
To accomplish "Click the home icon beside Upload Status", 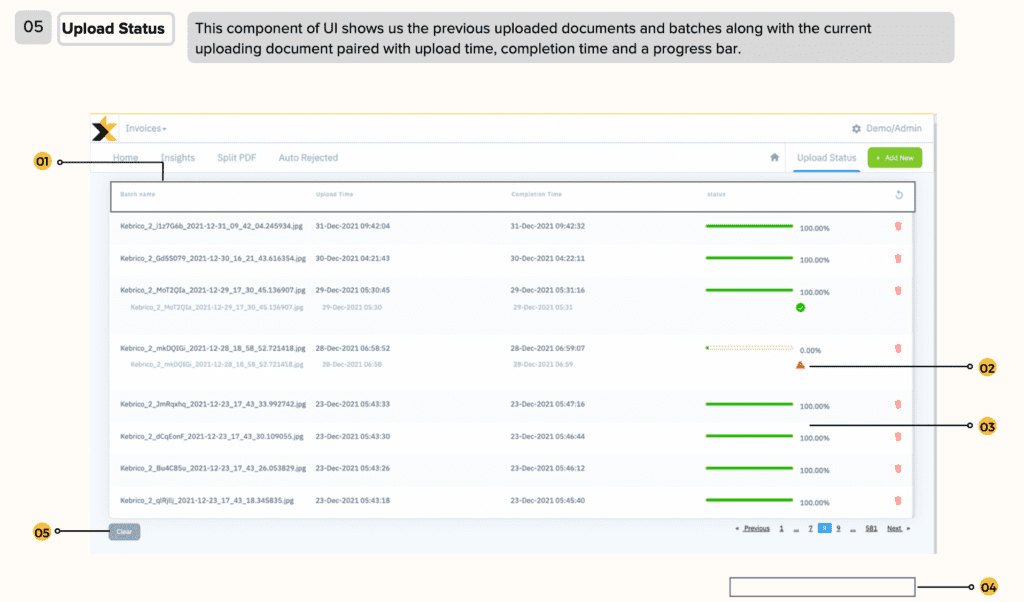I will (774, 158).
